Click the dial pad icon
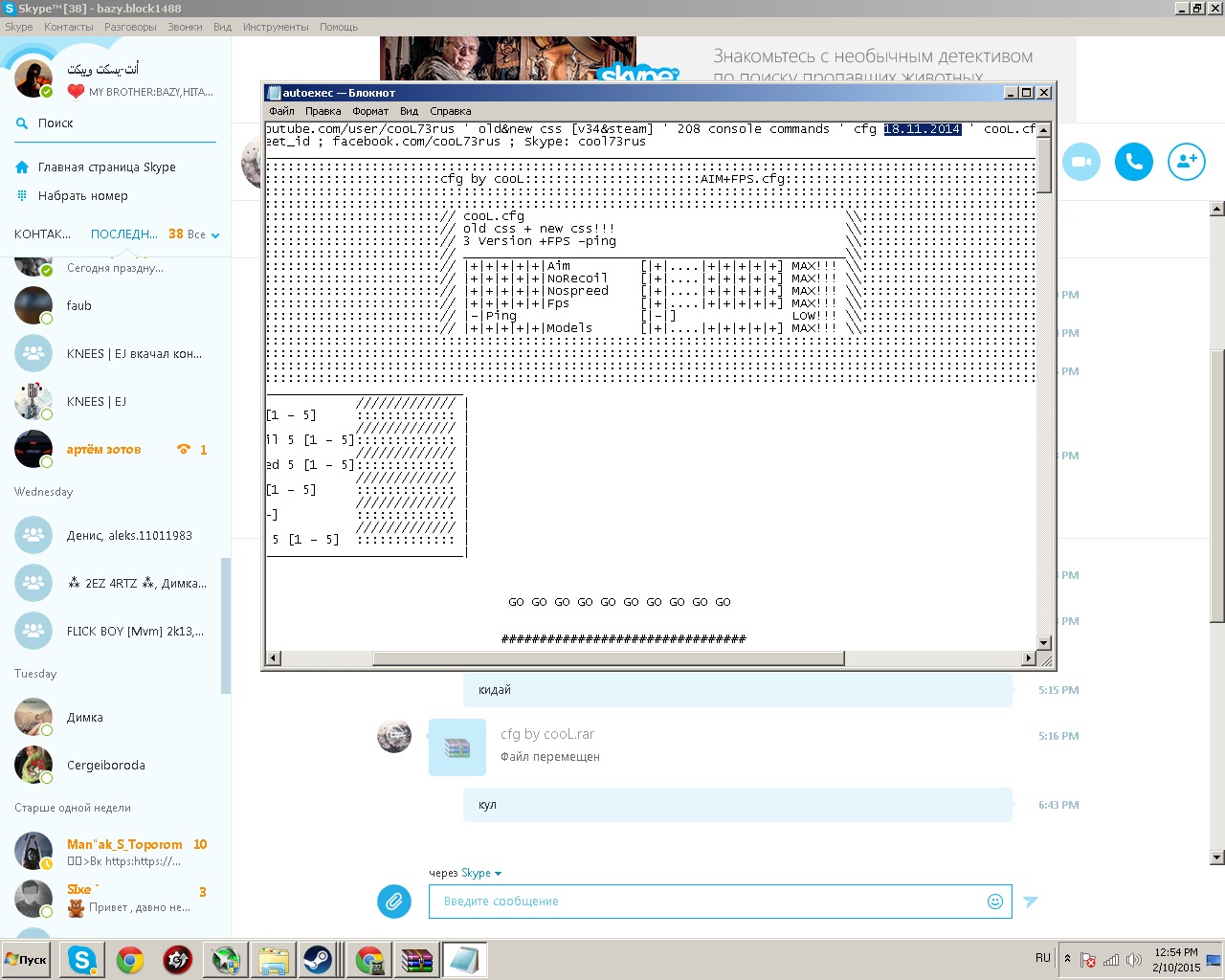The width and height of the screenshot is (1225, 980). pyautogui.click(x=22, y=196)
